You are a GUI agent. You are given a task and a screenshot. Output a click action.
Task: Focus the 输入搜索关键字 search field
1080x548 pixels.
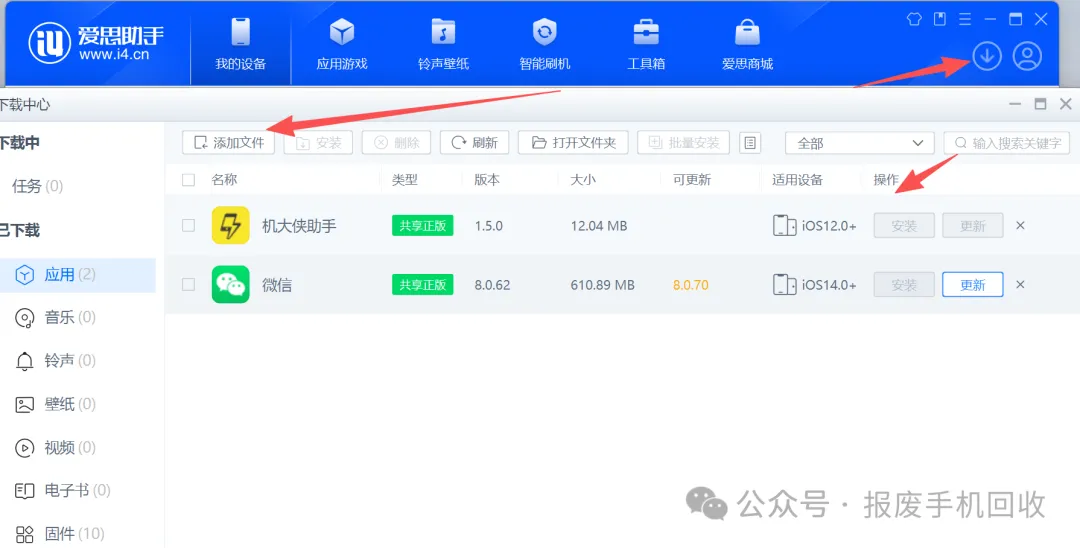pyautogui.click(x=1006, y=143)
